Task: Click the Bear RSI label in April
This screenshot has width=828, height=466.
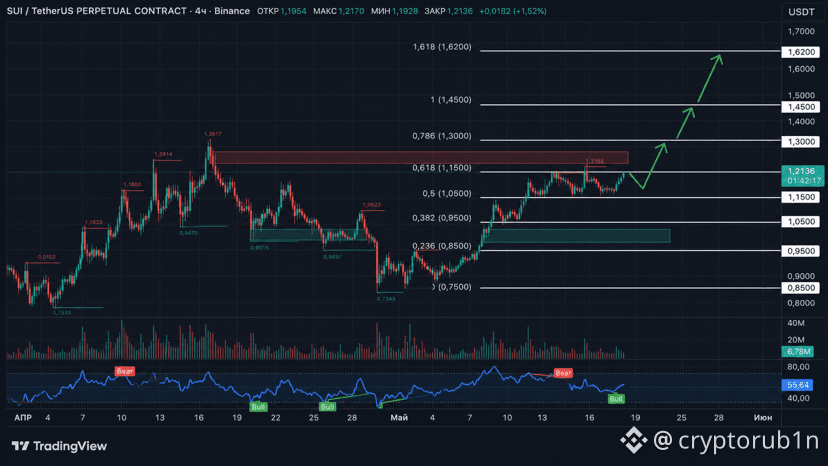Action: point(125,371)
